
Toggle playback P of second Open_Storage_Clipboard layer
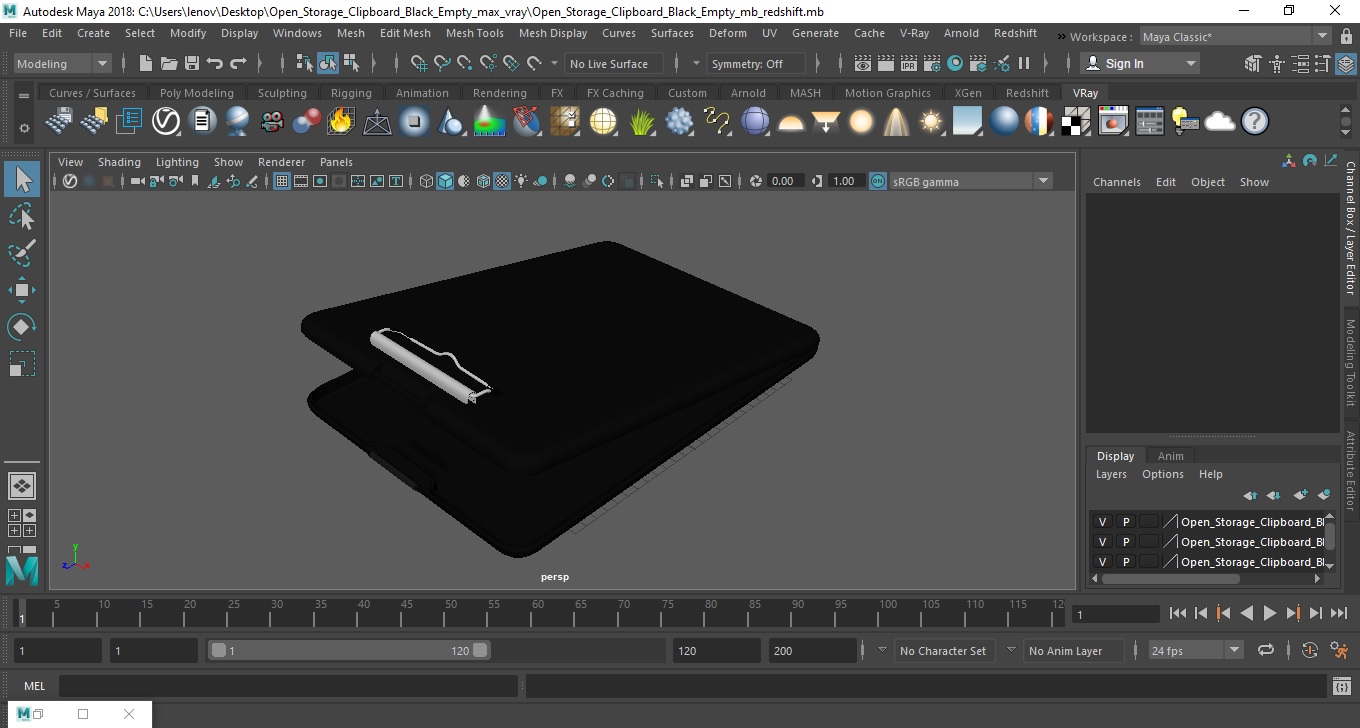(1125, 542)
